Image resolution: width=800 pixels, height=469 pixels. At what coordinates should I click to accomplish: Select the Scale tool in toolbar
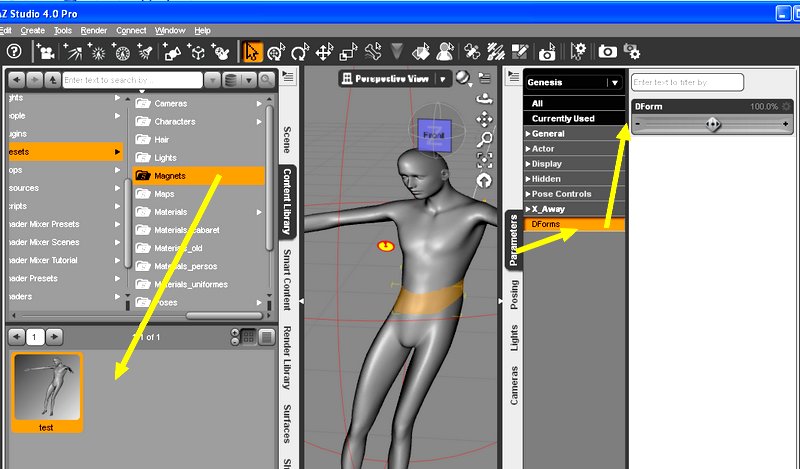pyautogui.click(x=348, y=52)
